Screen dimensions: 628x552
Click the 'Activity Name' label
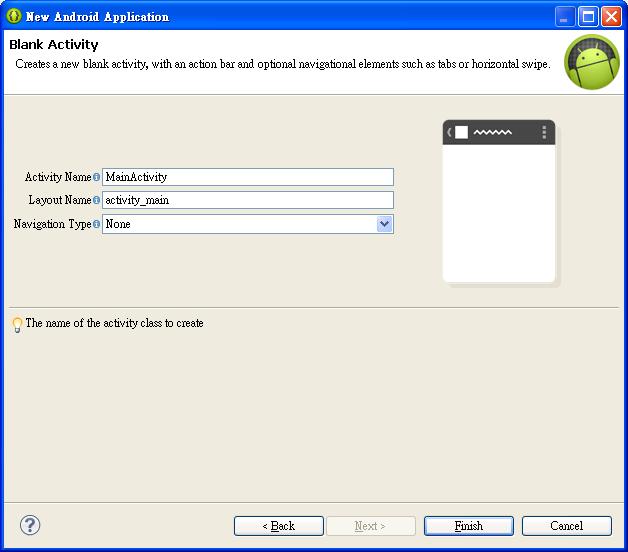coord(58,177)
